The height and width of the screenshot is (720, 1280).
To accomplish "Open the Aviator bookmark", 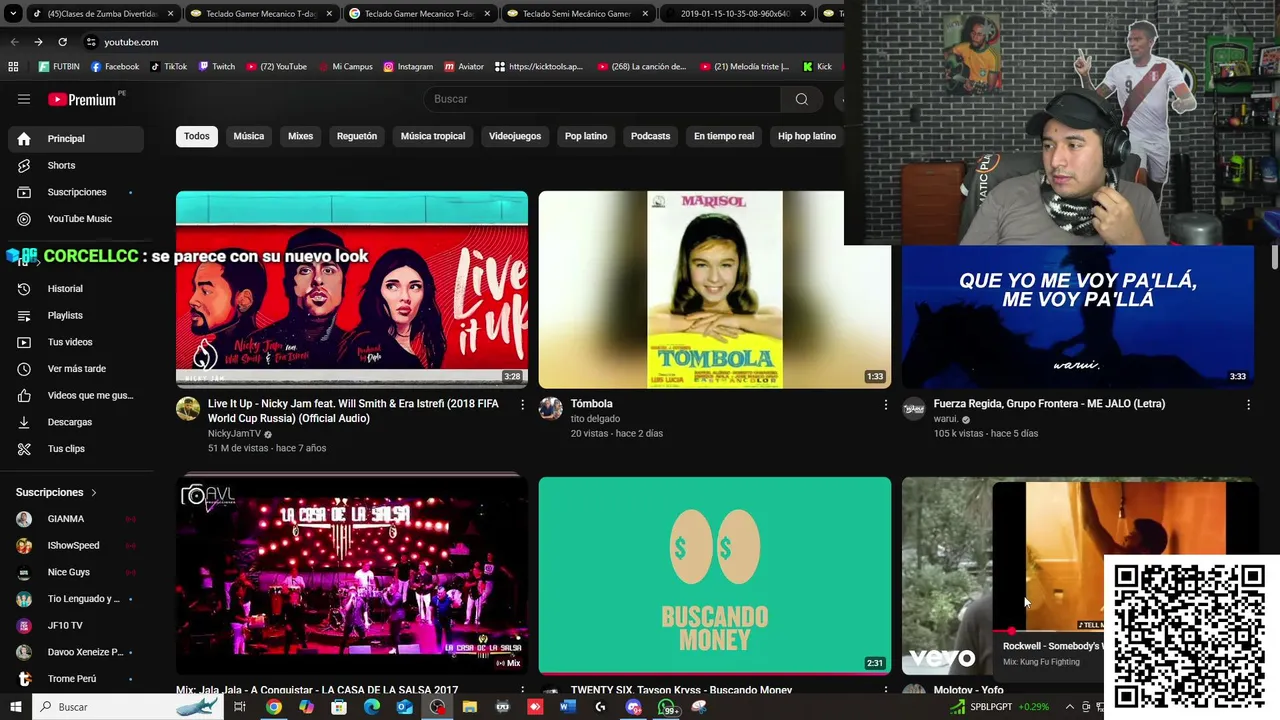I will point(464,67).
